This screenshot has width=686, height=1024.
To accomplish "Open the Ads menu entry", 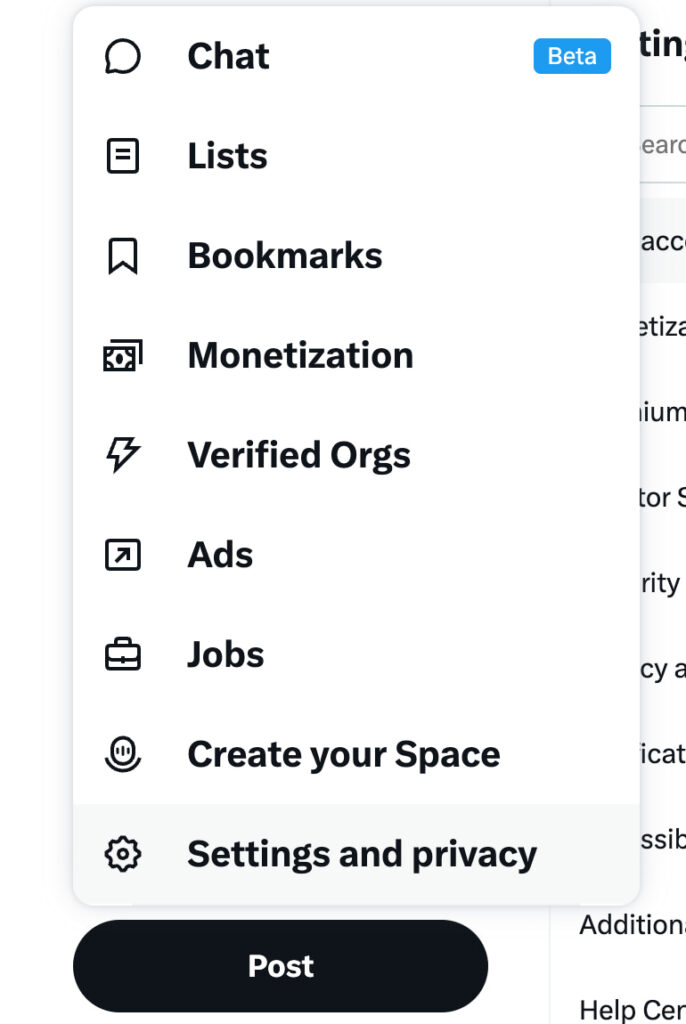I will point(220,555).
